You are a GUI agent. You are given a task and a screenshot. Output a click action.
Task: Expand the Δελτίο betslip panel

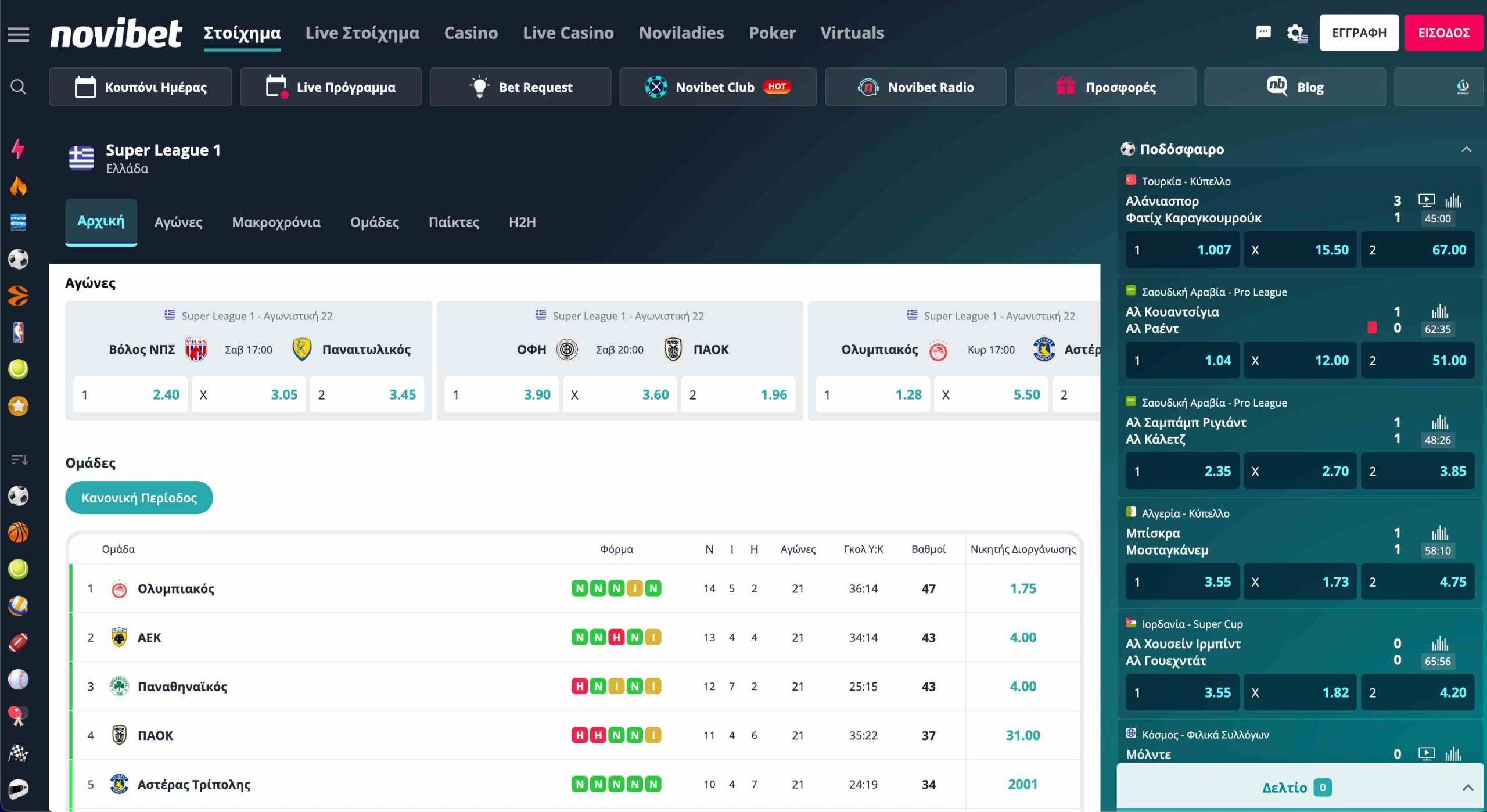tap(1300, 788)
